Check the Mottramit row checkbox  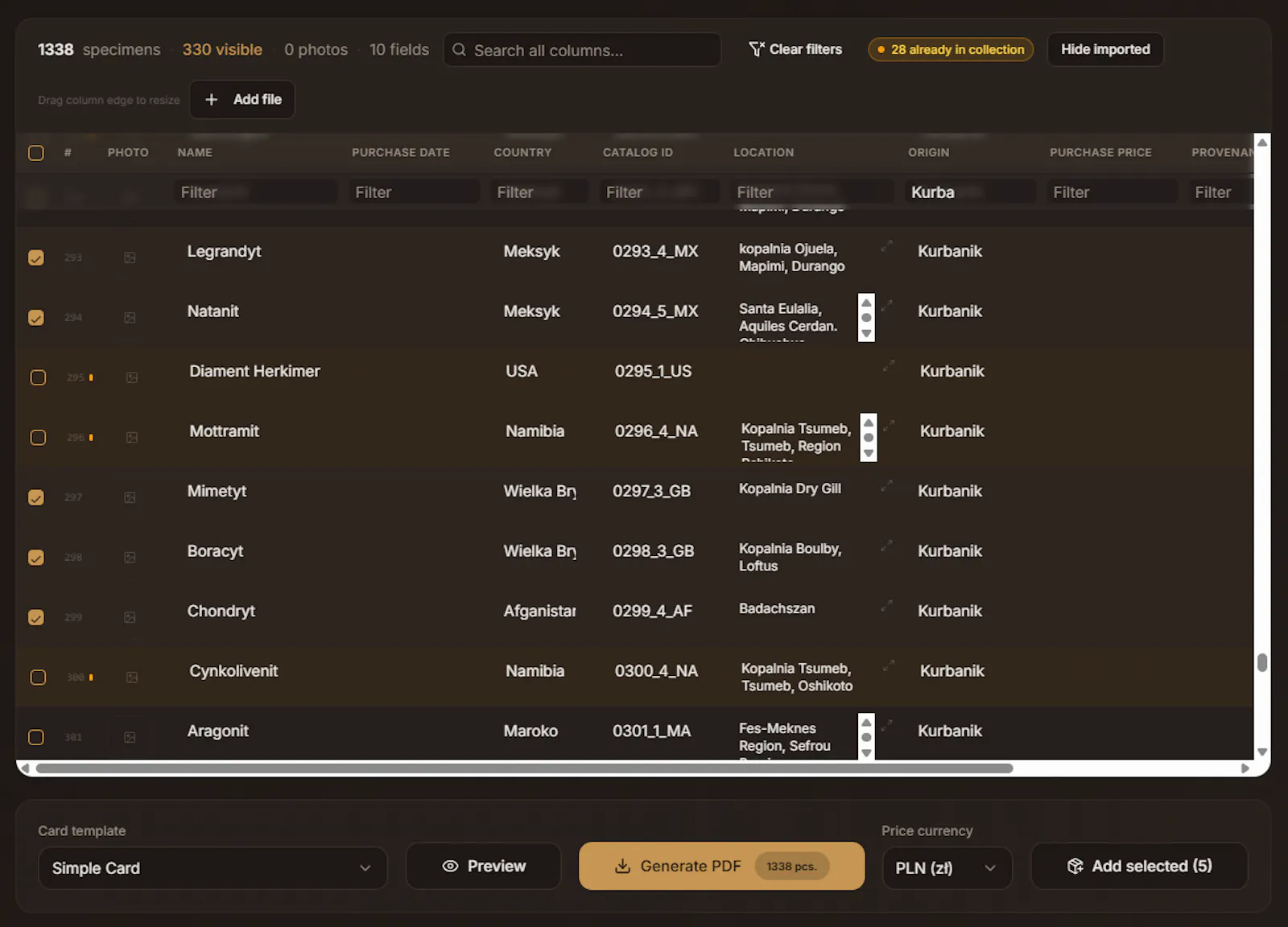coord(38,438)
